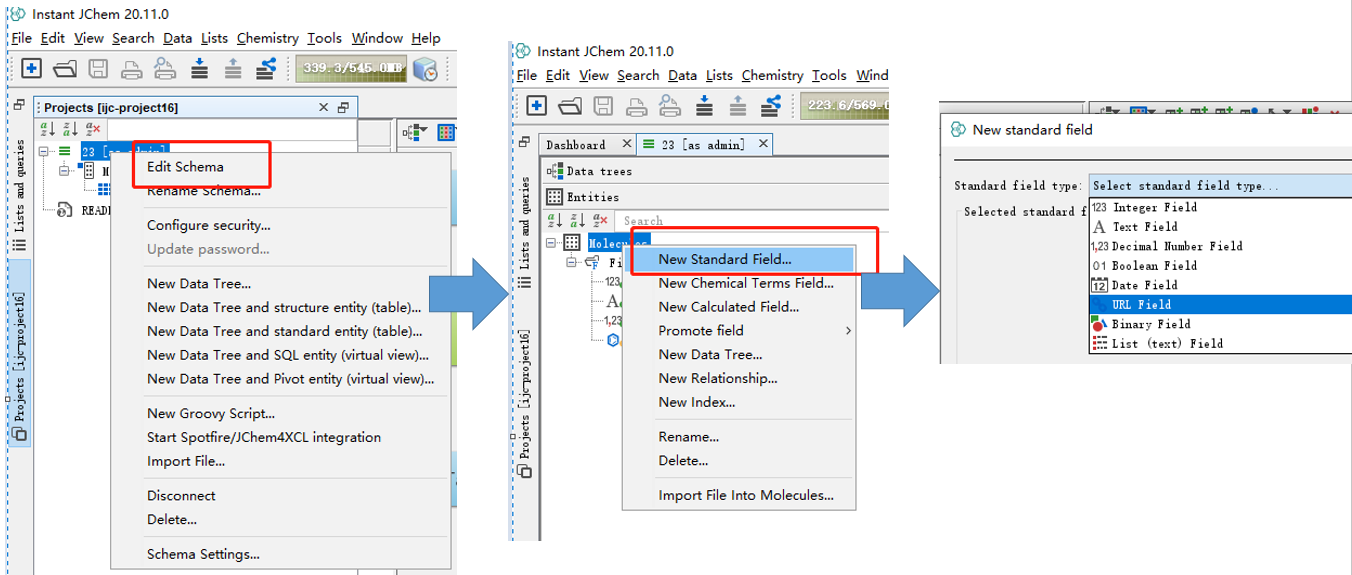Click Export up-arrow icon in left window toolbar
Viewport: 1352px width, 575px height.
[232, 68]
